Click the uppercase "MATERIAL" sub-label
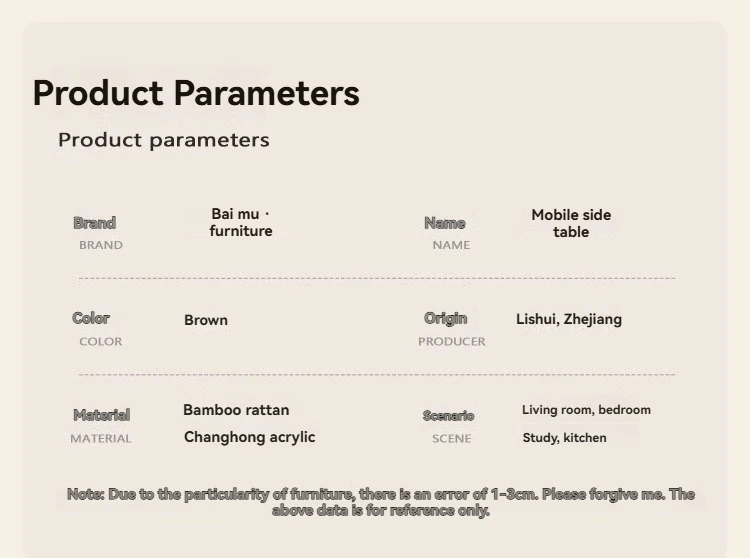Image resolution: width=750 pixels, height=558 pixels. point(101,438)
